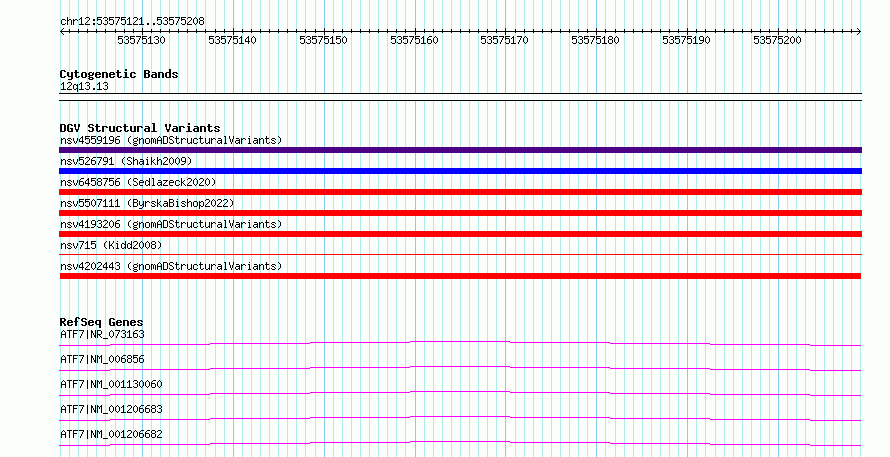Screen dimensions: 890x457
Task: Click ruler position 53575140
Action: (x=232, y=40)
